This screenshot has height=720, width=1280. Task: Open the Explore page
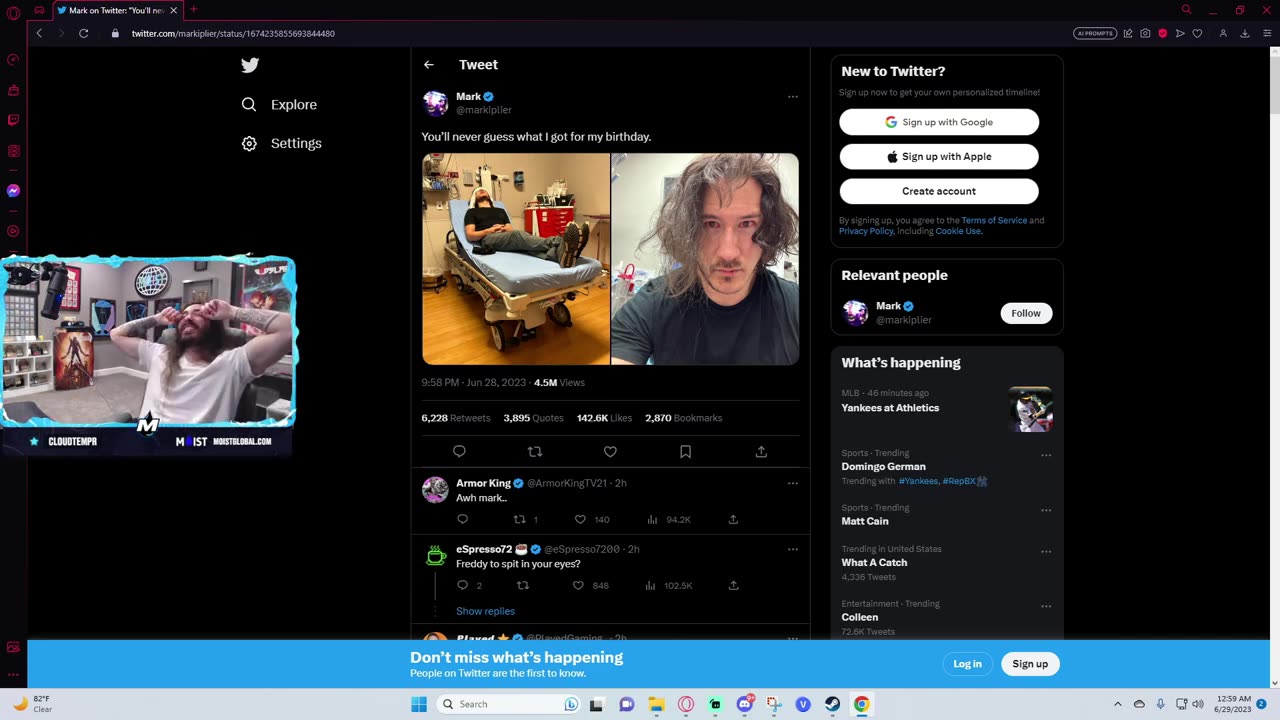coord(279,104)
